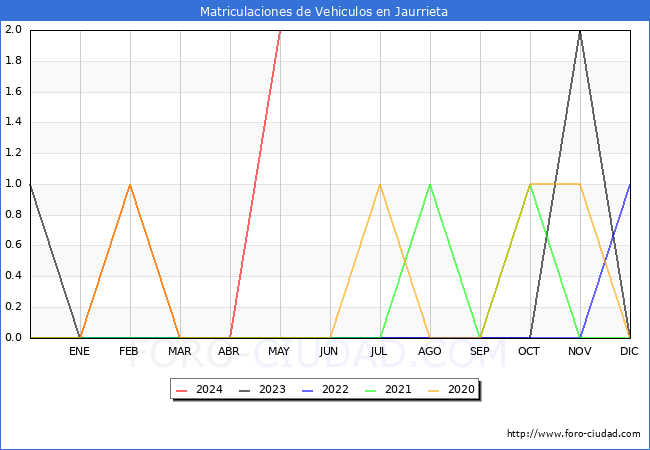Image resolution: width=650 pixels, height=450 pixels.
Task: Click the DIC month axis label
Action: point(629,351)
